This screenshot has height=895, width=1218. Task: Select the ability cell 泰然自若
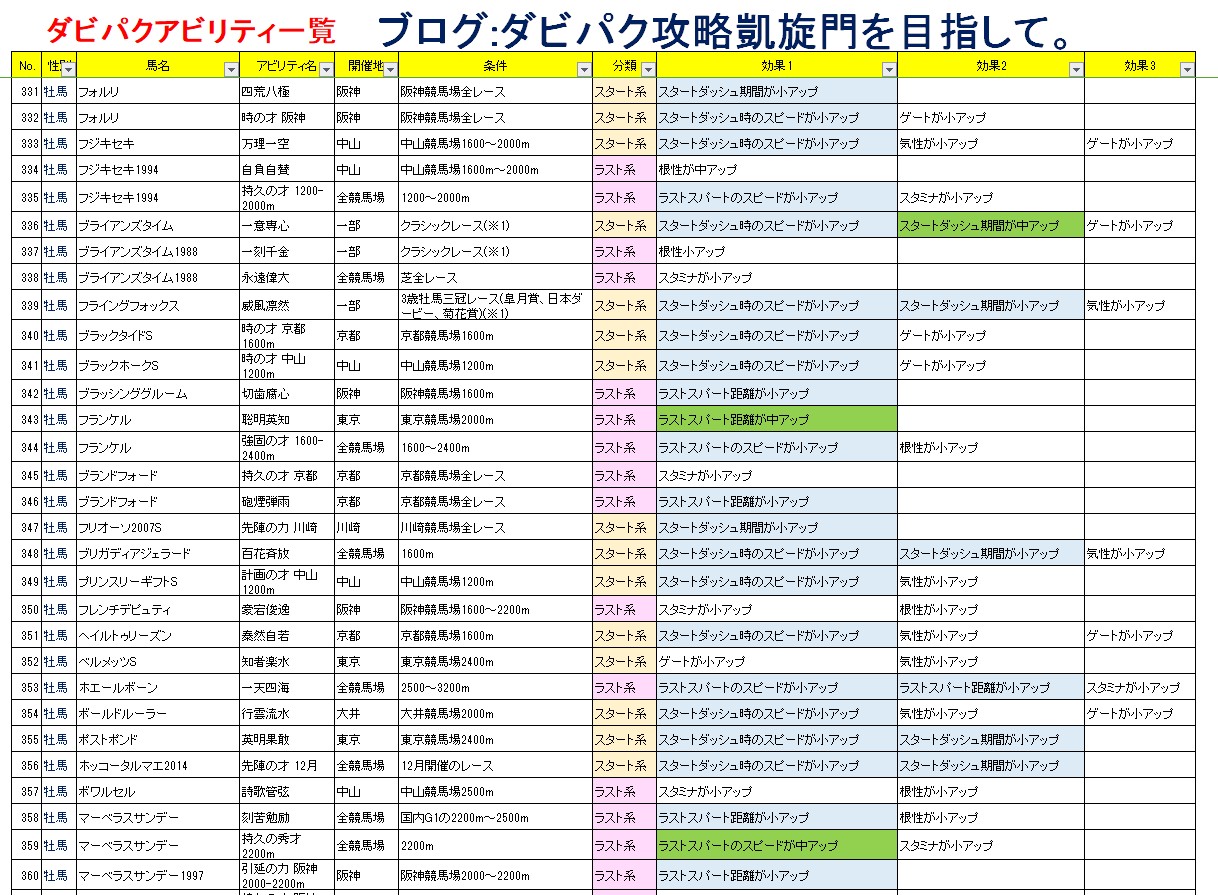tap(286, 635)
